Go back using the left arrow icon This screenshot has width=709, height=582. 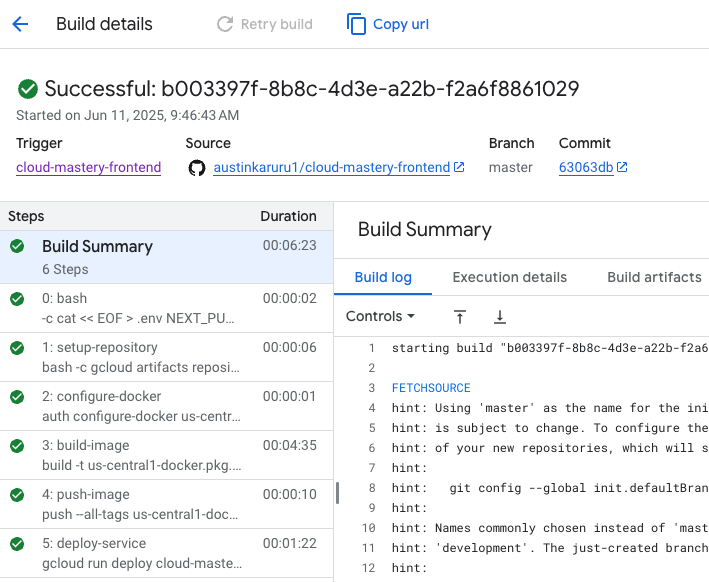click(20, 24)
